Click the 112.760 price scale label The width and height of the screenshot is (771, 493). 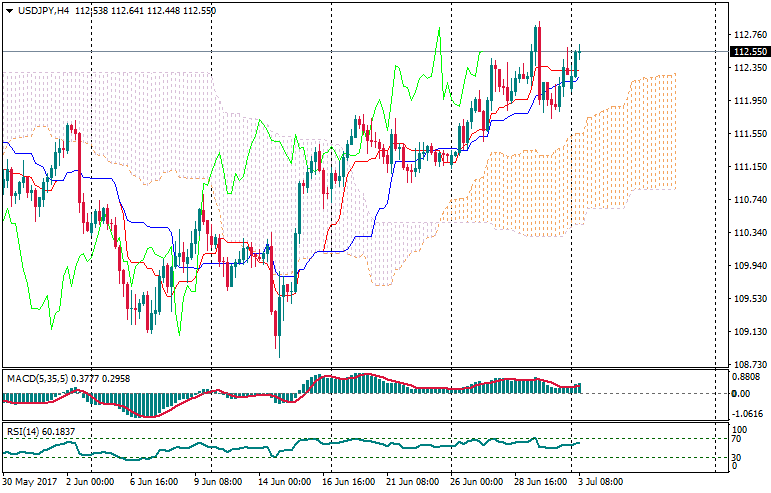pyautogui.click(x=749, y=35)
